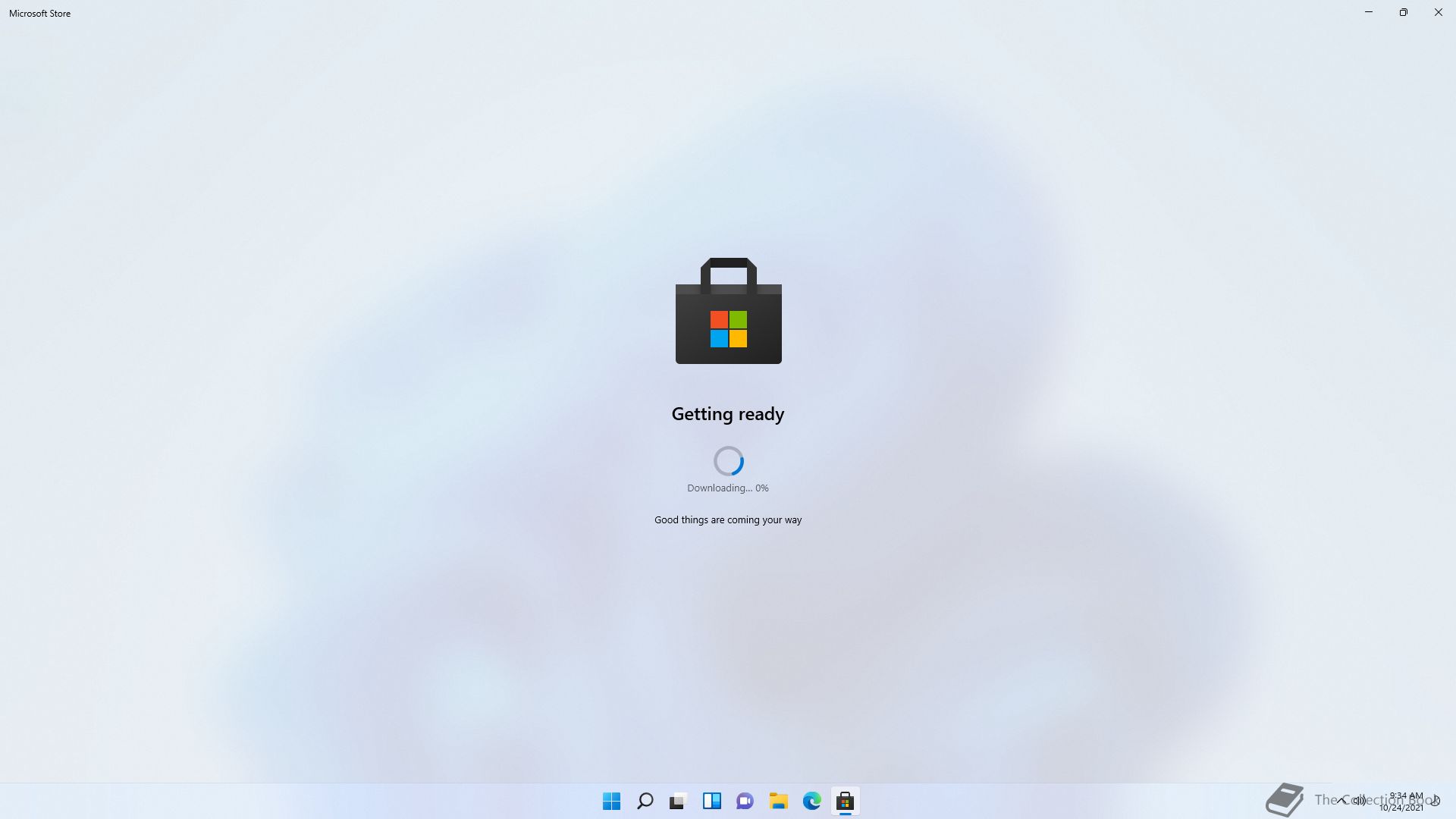Click the Microsoft Store taskbar icon
The image size is (1456, 819).
click(x=845, y=801)
